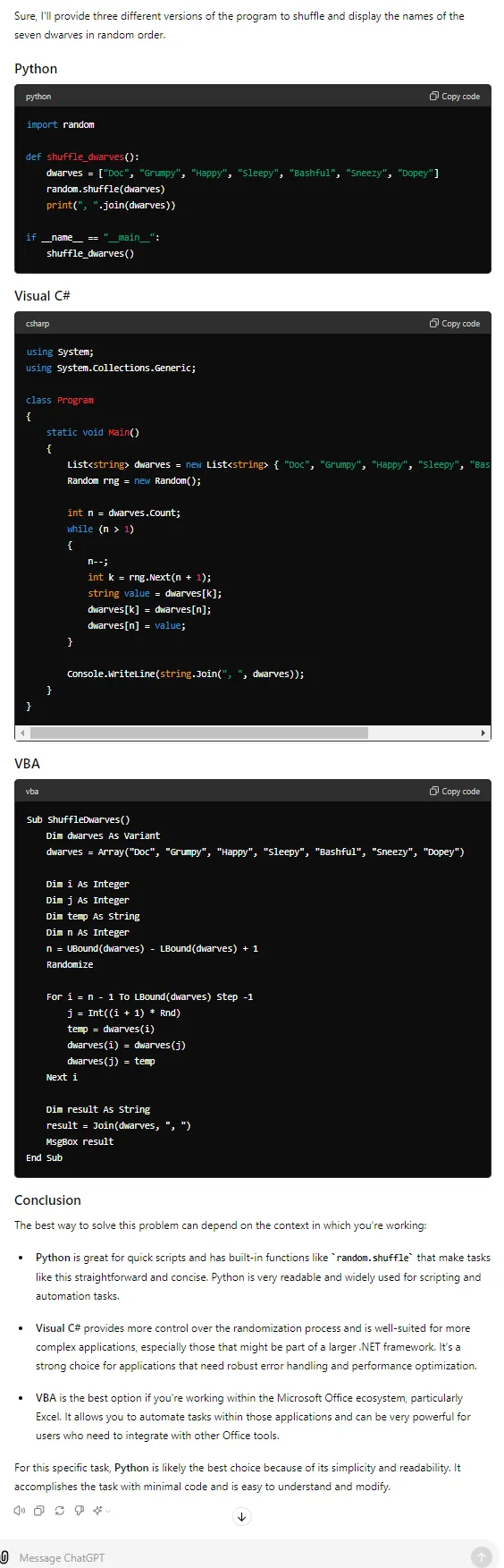Image resolution: width=504 pixels, height=1568 pixels.
Task: Click the 'random.shuffle(dwarves)' code line
Action: coord(105,190)
